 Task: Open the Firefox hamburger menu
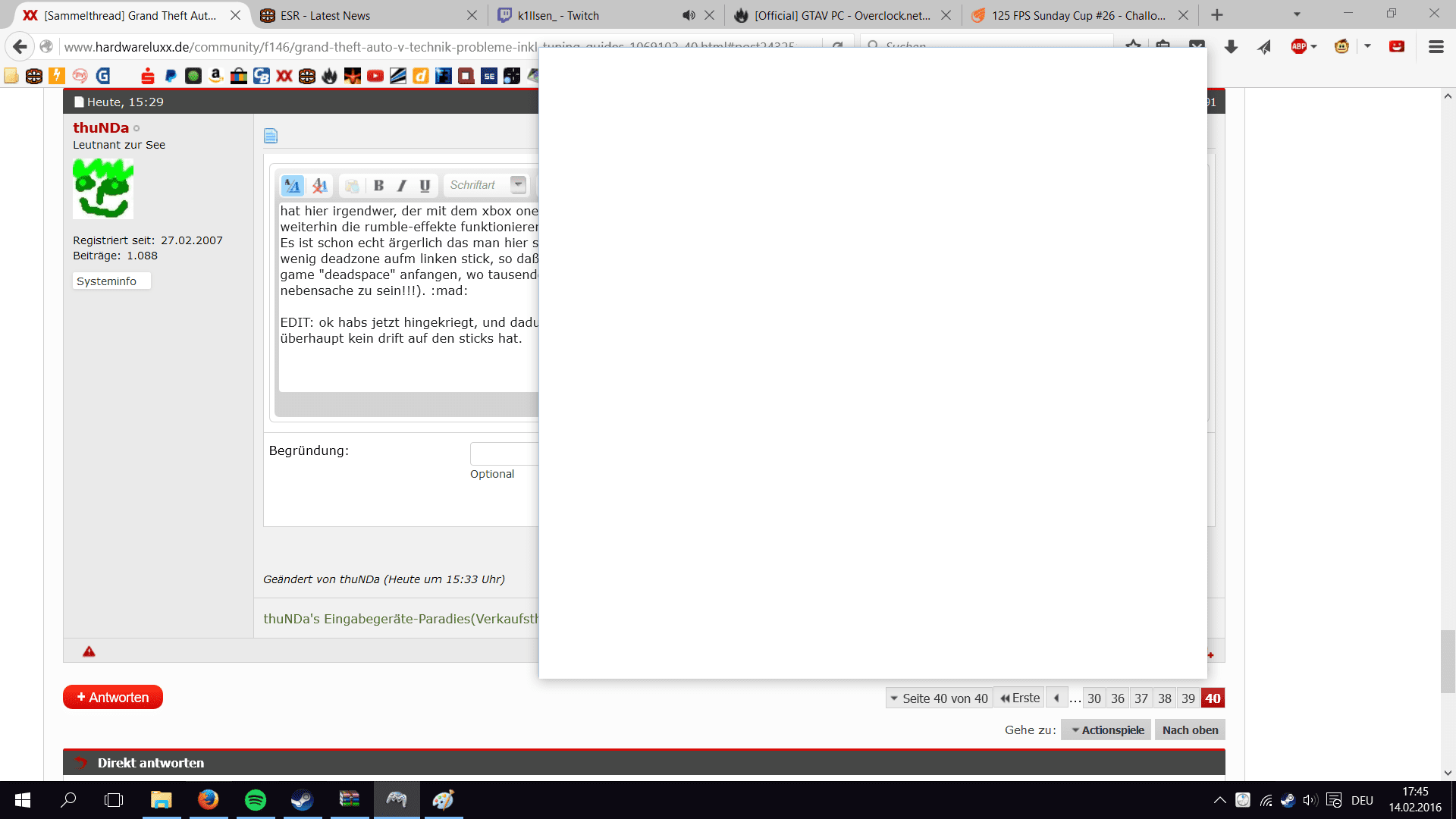pyautogui.click(x=1436, y=47)
